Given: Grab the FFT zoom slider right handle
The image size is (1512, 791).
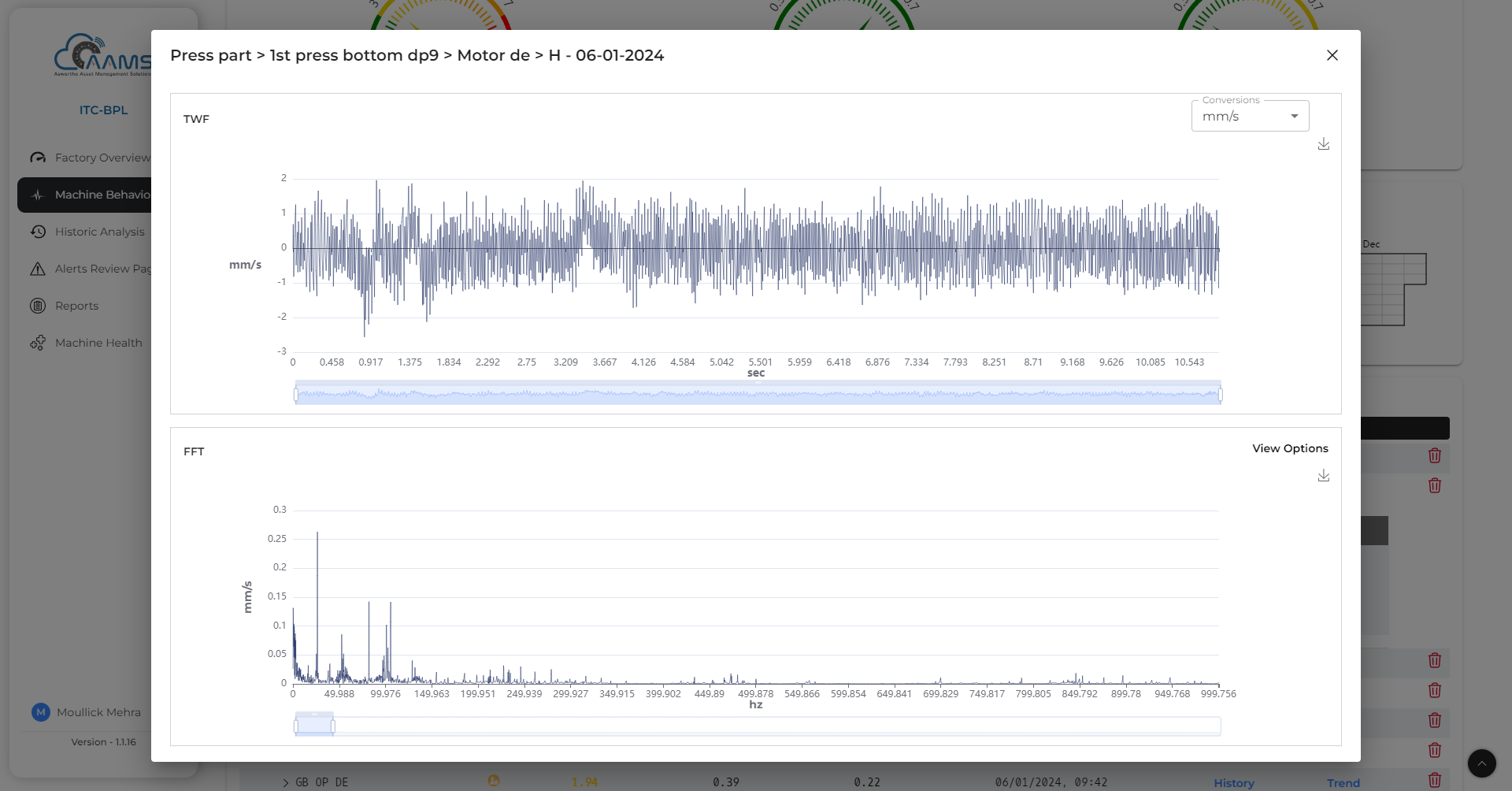Looking at the screenshot, I should coord(333,726).
